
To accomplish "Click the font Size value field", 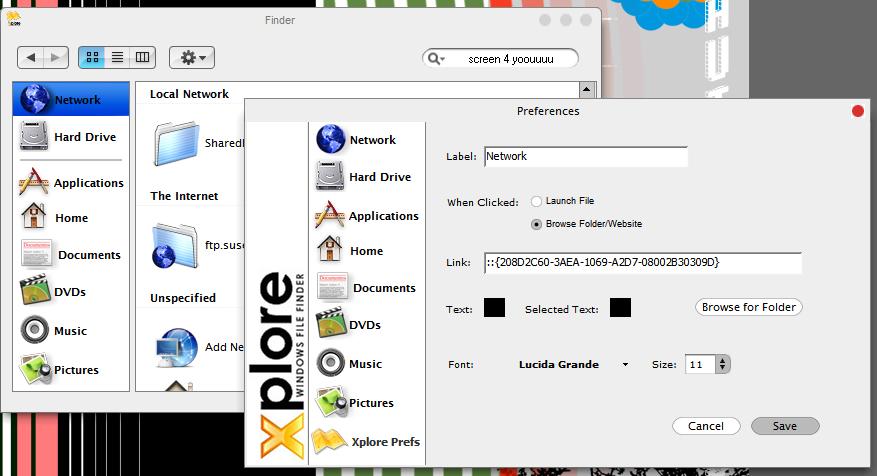I will (x=700, y=365).
